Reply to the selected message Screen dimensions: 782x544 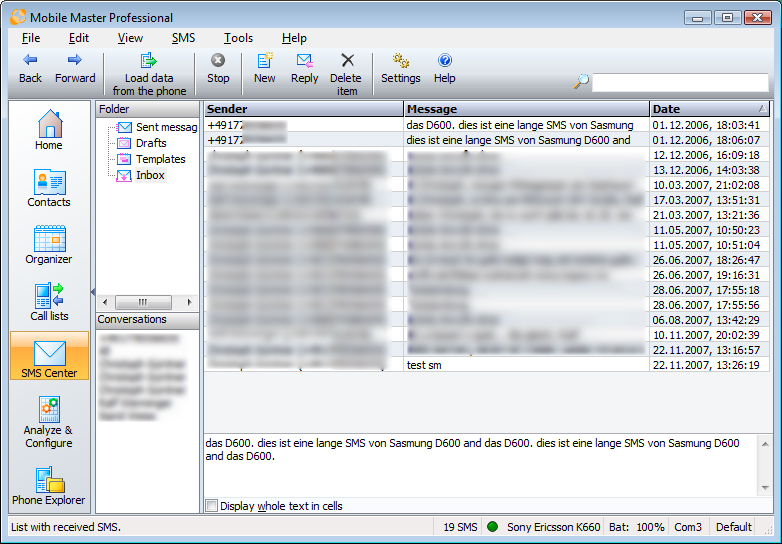pyautogui.click(x=304, y=62)
